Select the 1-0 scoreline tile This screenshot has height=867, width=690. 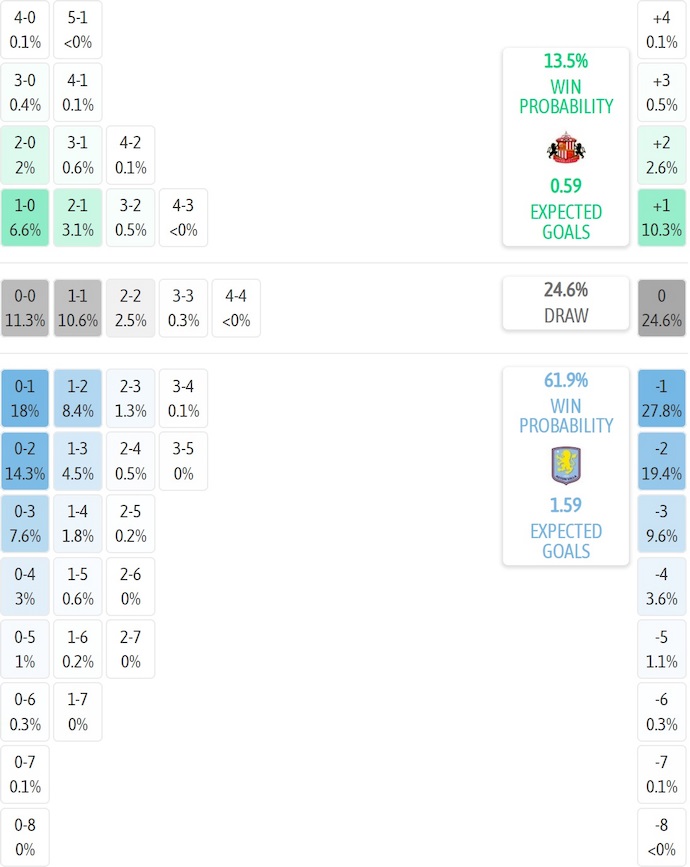click(25, 218)
